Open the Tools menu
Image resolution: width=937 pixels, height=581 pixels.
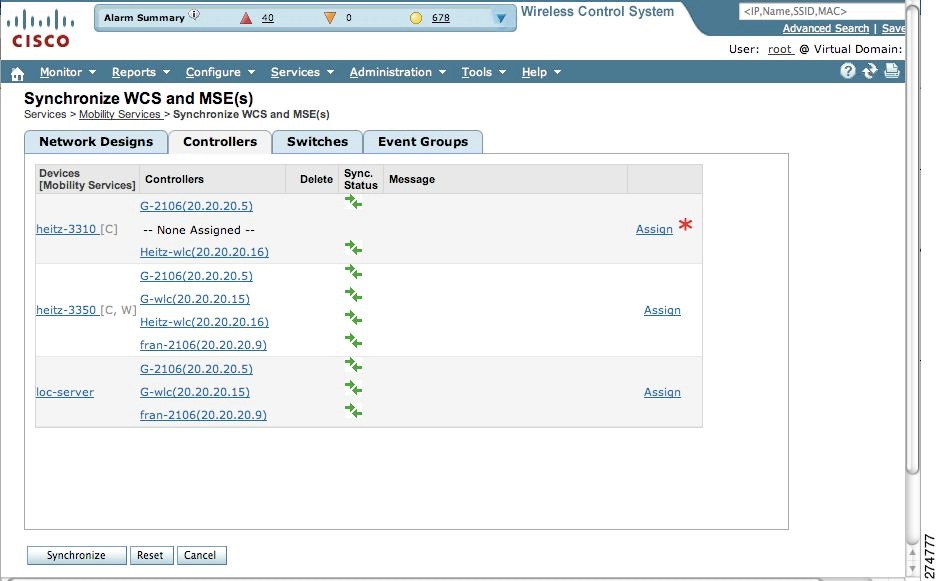coord(483,72)
